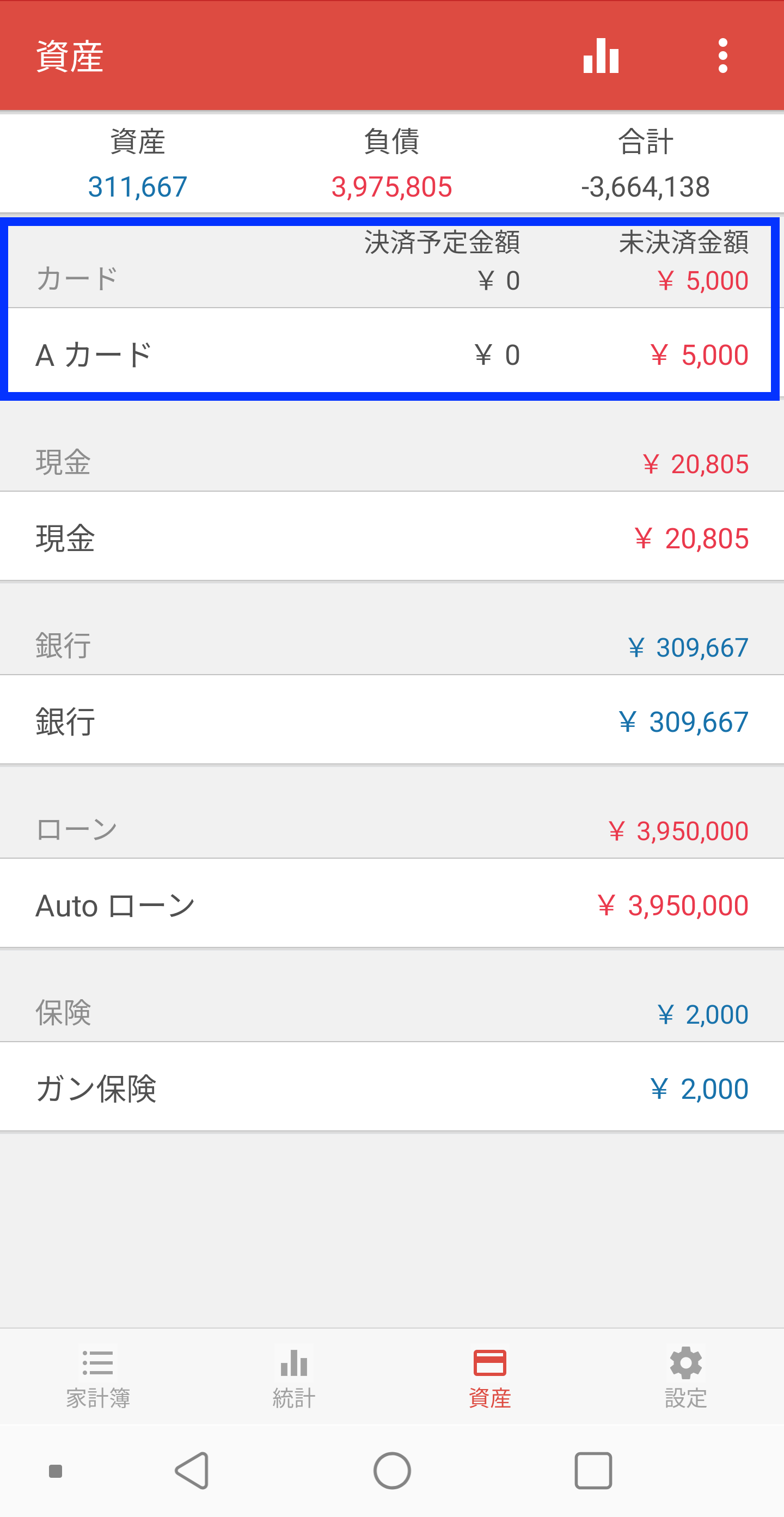This screenshot has height=1517, width=784.
Task: Tap the 資産 total 311,667
Action: [x=137, y=187]
